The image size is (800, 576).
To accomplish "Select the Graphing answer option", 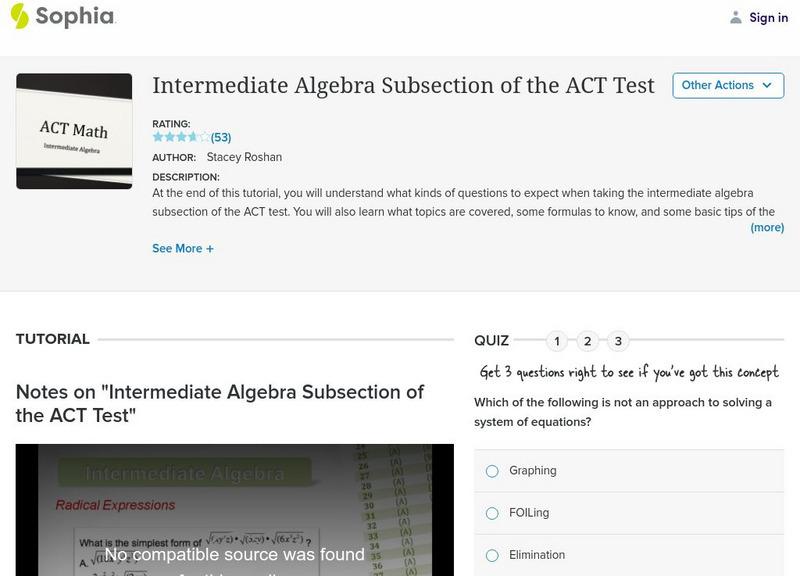I will point(492,471).
